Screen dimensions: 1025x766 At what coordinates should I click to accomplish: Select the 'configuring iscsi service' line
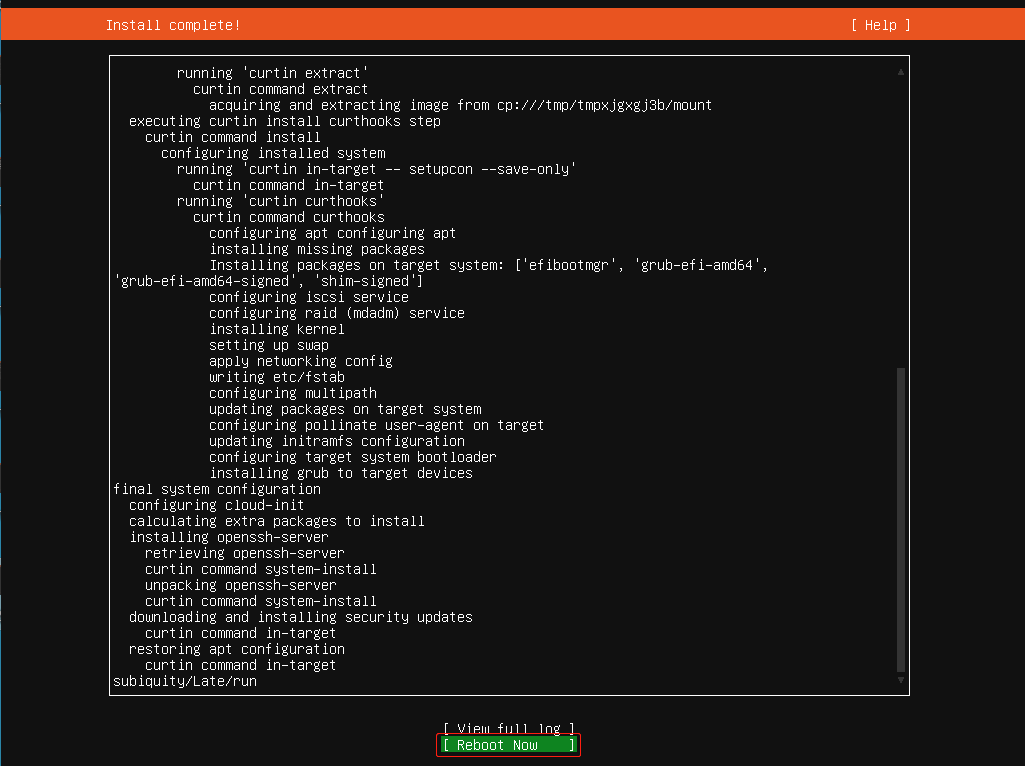[309, 297]
